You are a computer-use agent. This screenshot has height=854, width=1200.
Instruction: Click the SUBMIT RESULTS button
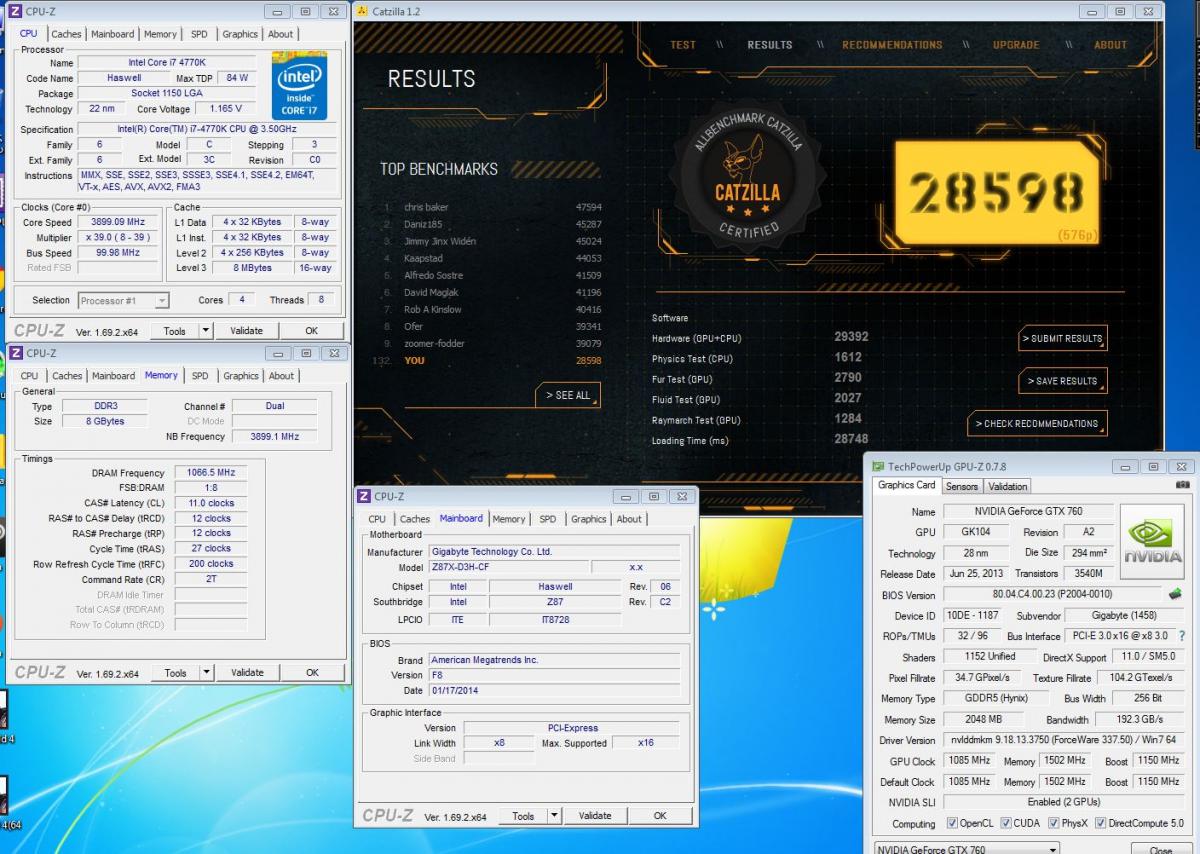(1063, 338)
